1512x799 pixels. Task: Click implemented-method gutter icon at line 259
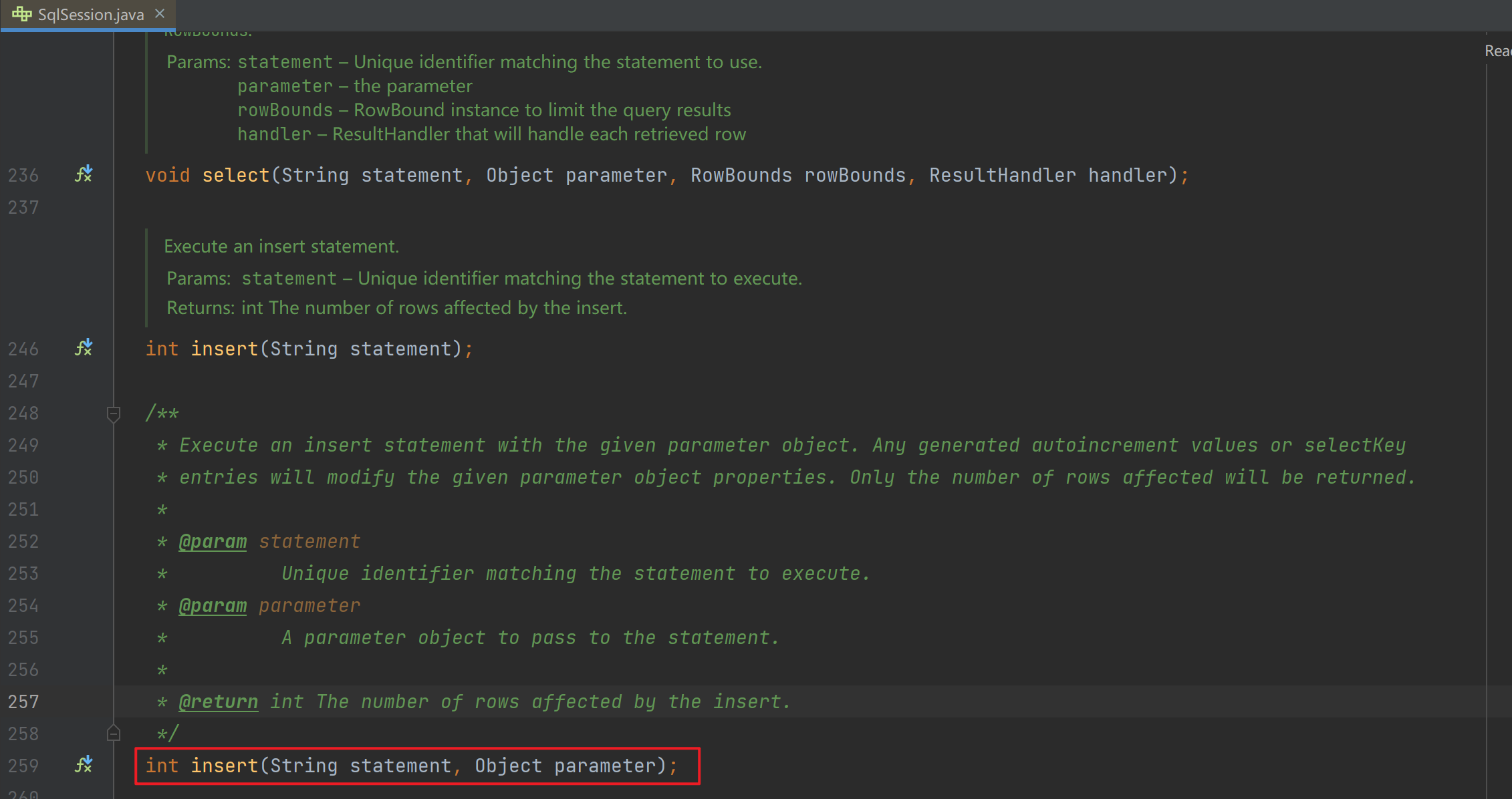[84, 765]
